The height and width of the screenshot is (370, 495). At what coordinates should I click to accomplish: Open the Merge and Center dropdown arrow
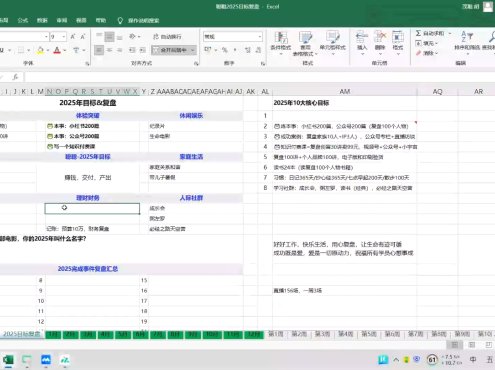(x=193, y=50)
